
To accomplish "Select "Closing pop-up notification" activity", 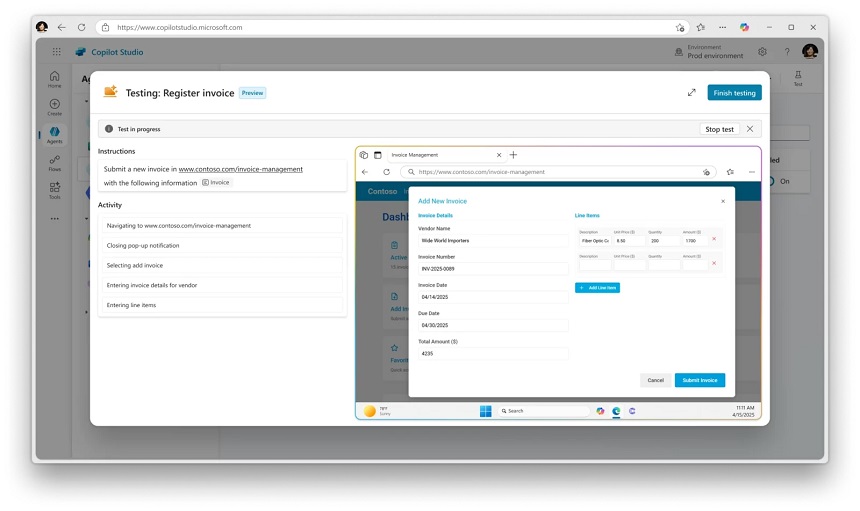I will (222, 245).
